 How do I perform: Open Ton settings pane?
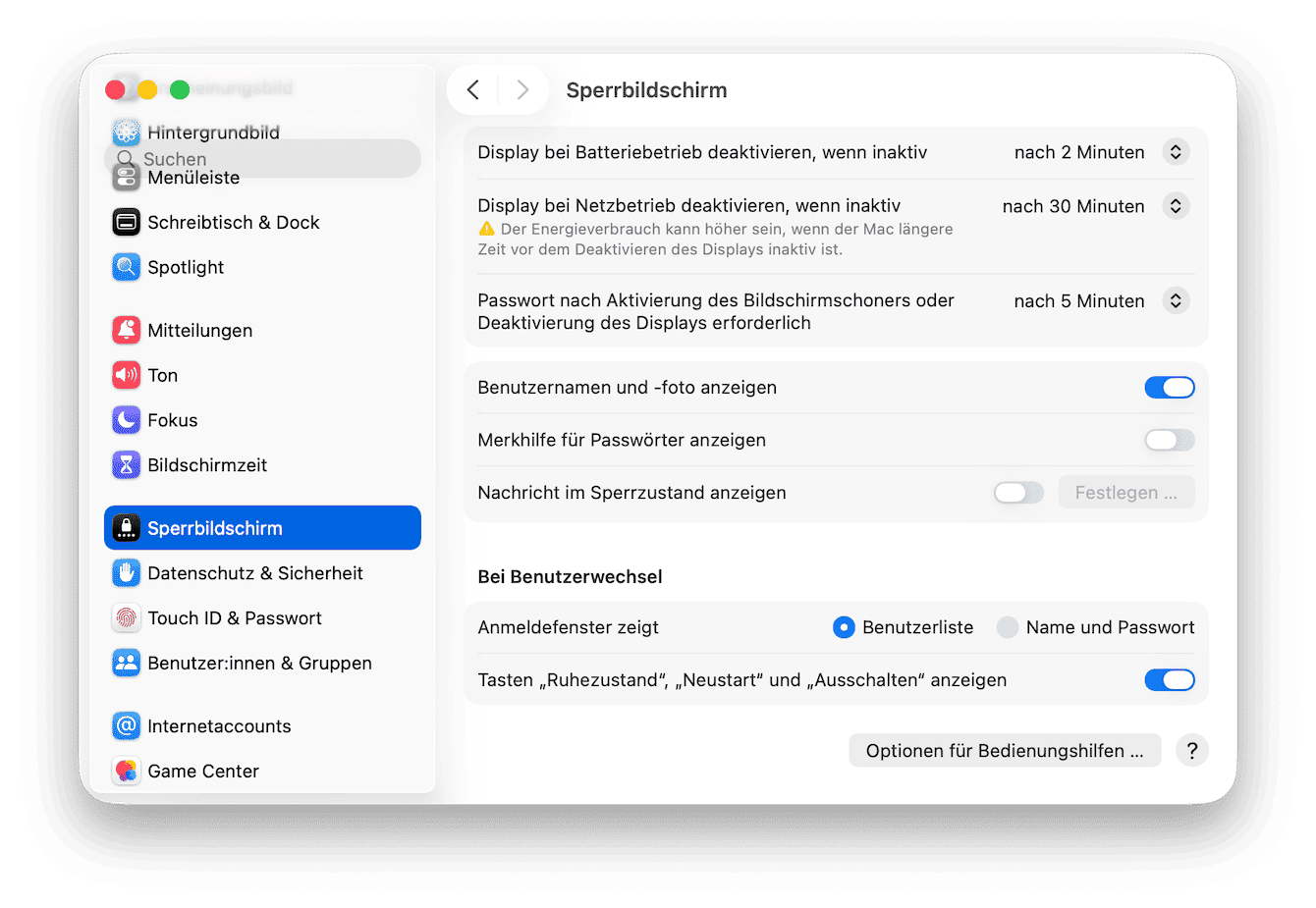click(x=262, y=375)
